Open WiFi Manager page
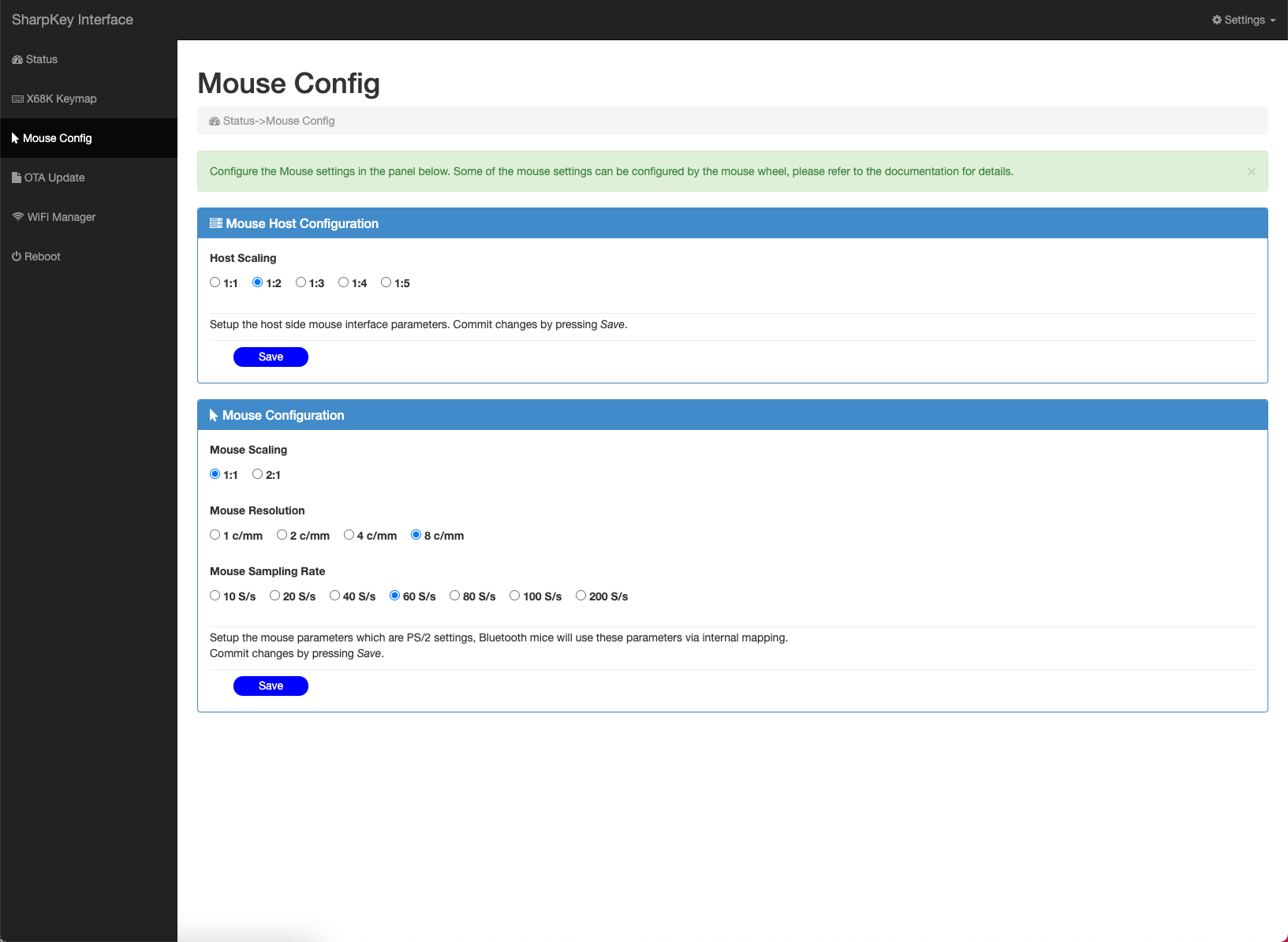 (x=88, y=217)
